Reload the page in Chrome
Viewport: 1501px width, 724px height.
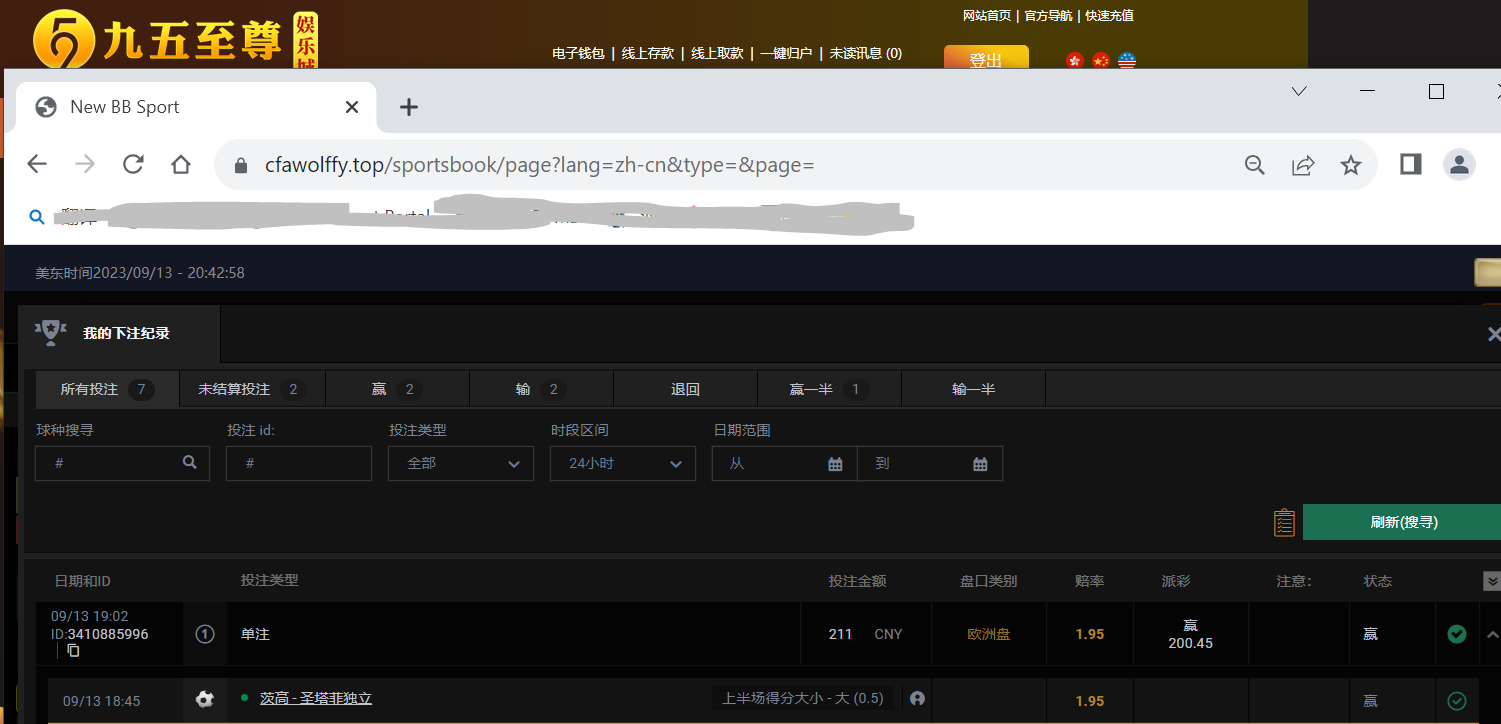click(133, 164)
